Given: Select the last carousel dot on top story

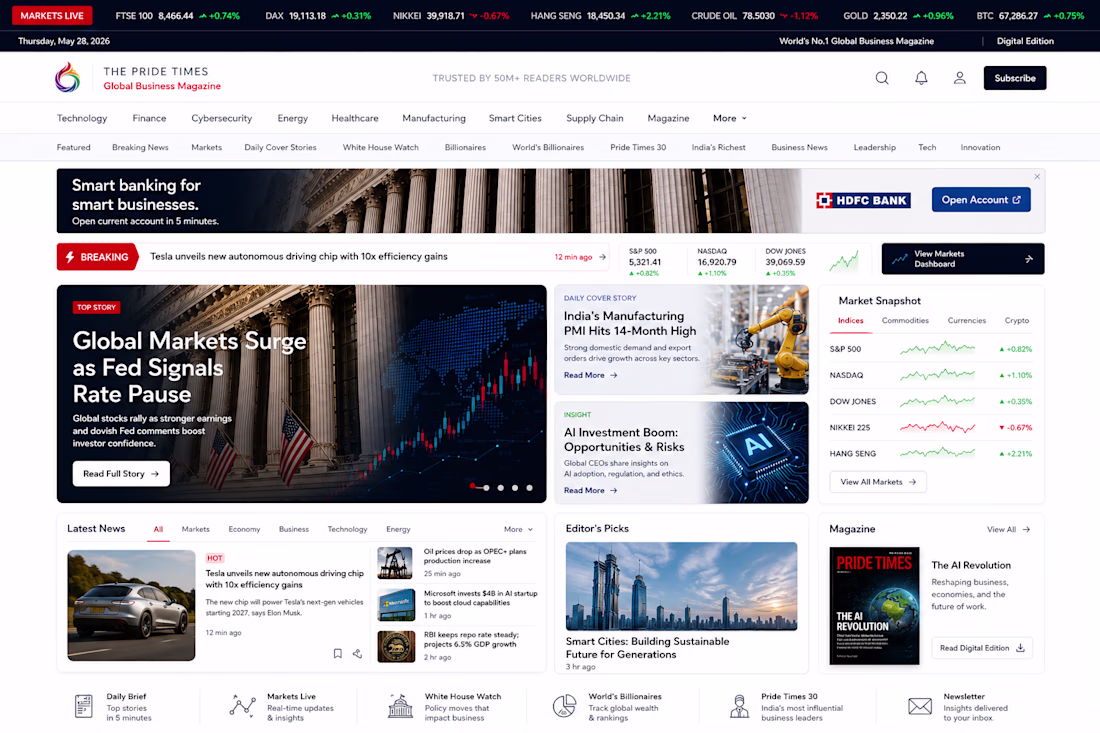Looking at the screenshot, I should point(530,487).
